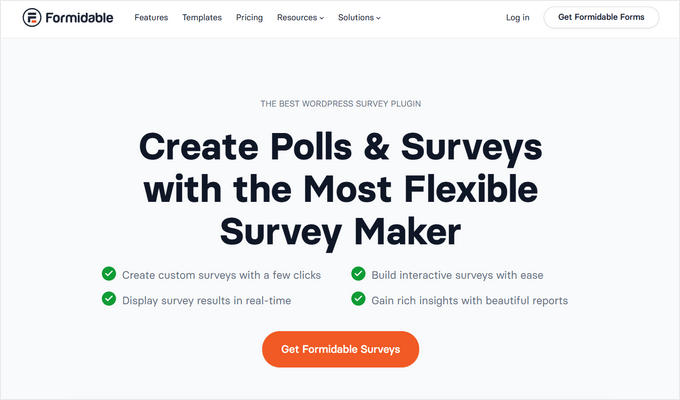Image resolution: width=680 pixels, height=400 pixels.
Task: Click 'Build interactive surveys with ease' text
Action: tap(457, 274)
